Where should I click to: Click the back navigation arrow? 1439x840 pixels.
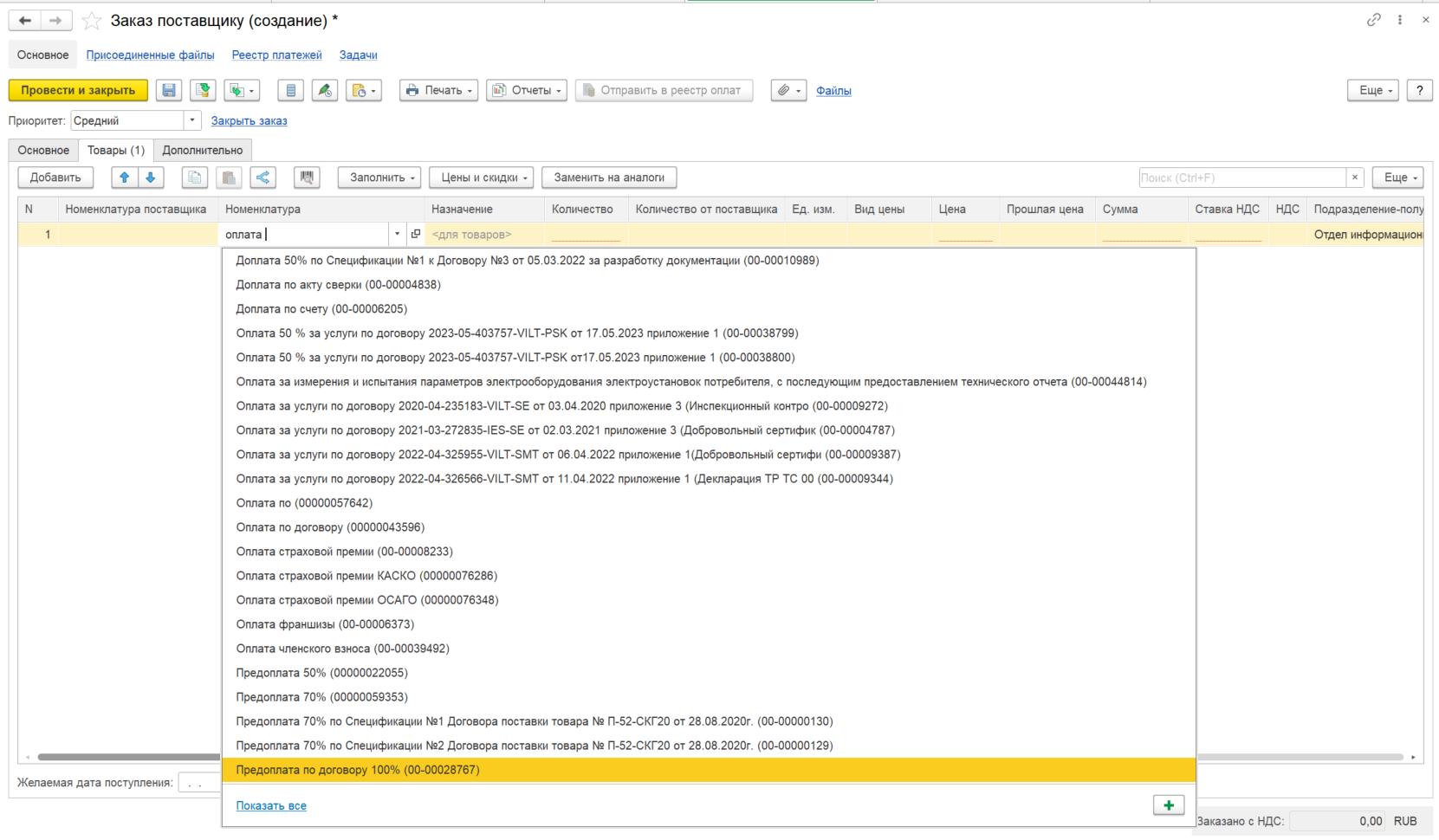[x=25, y=21]
